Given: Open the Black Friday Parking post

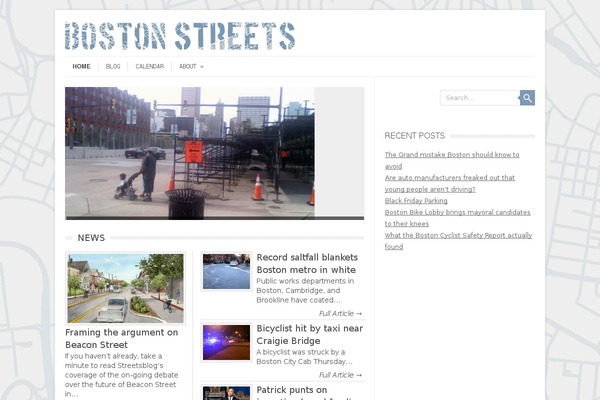Looking at the screenshot, I should pyautogui.click(x=416, y=201).
